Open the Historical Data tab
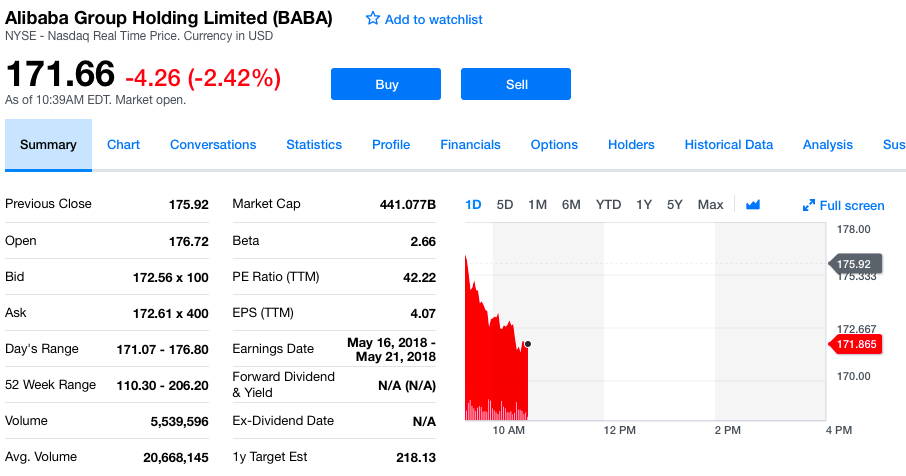The image size is (906, 476). (x=728, y=145)
